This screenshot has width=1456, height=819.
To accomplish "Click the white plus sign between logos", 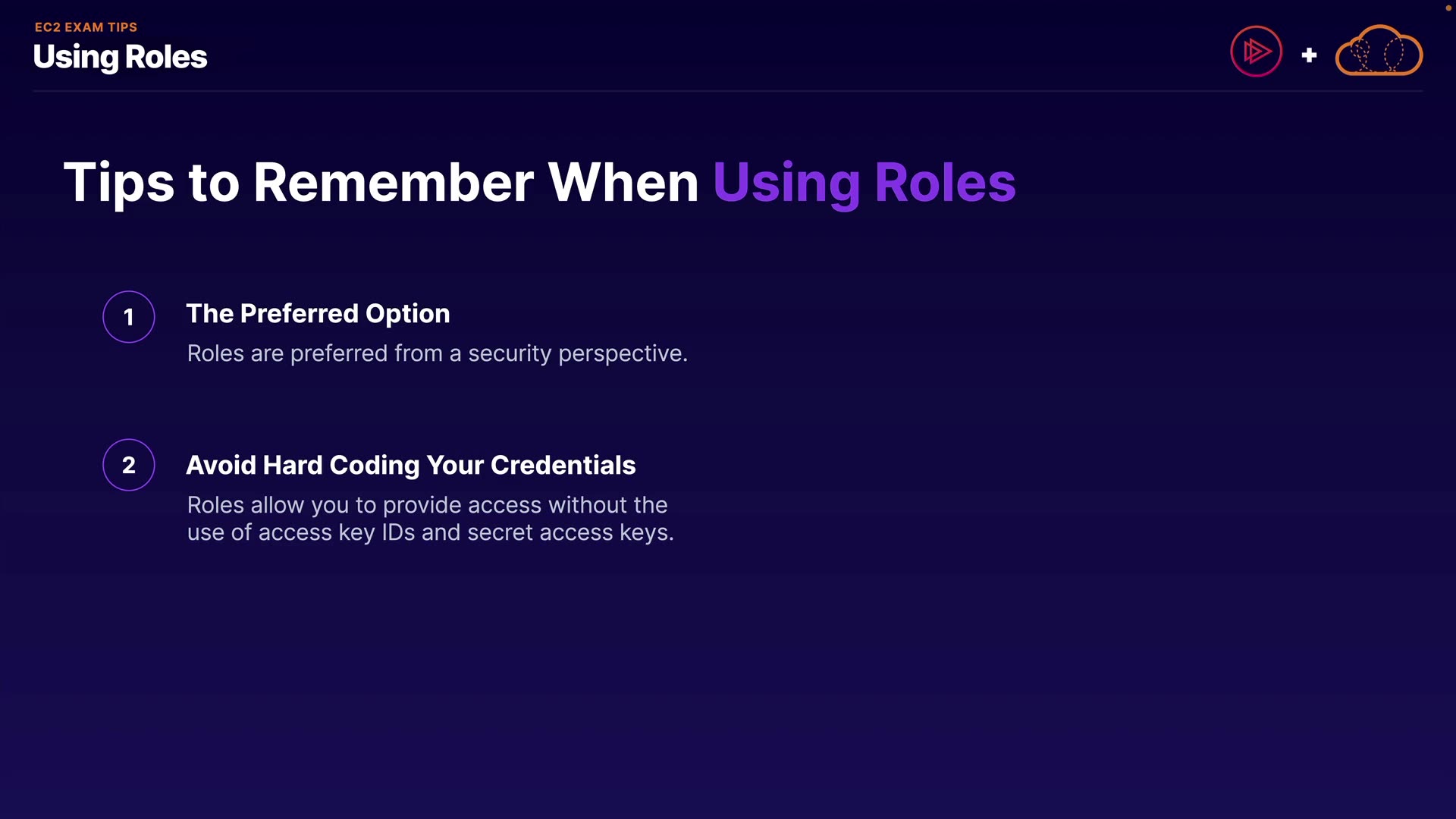I will coord(1309,55).
